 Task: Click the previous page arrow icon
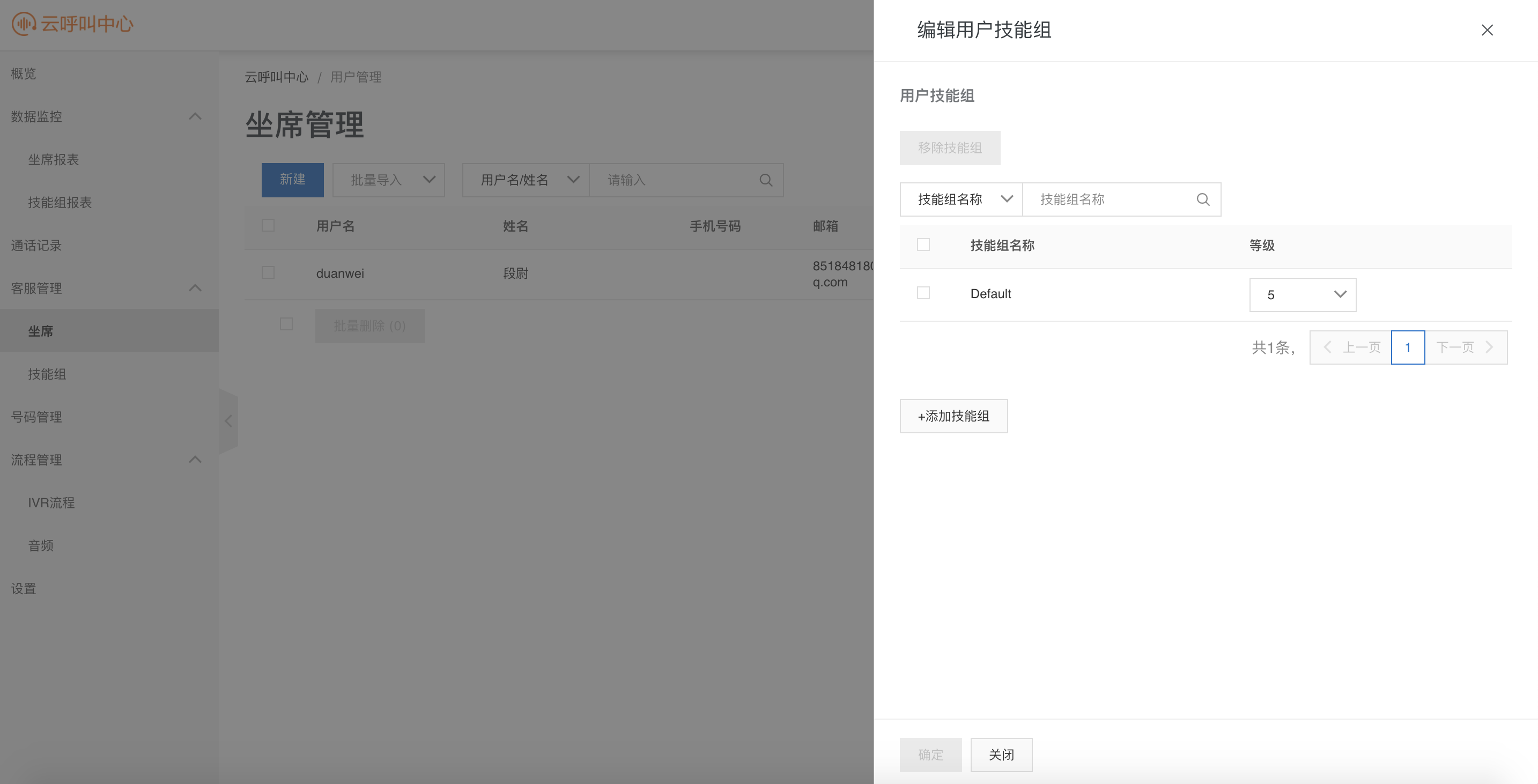(x=1327, y=347)
